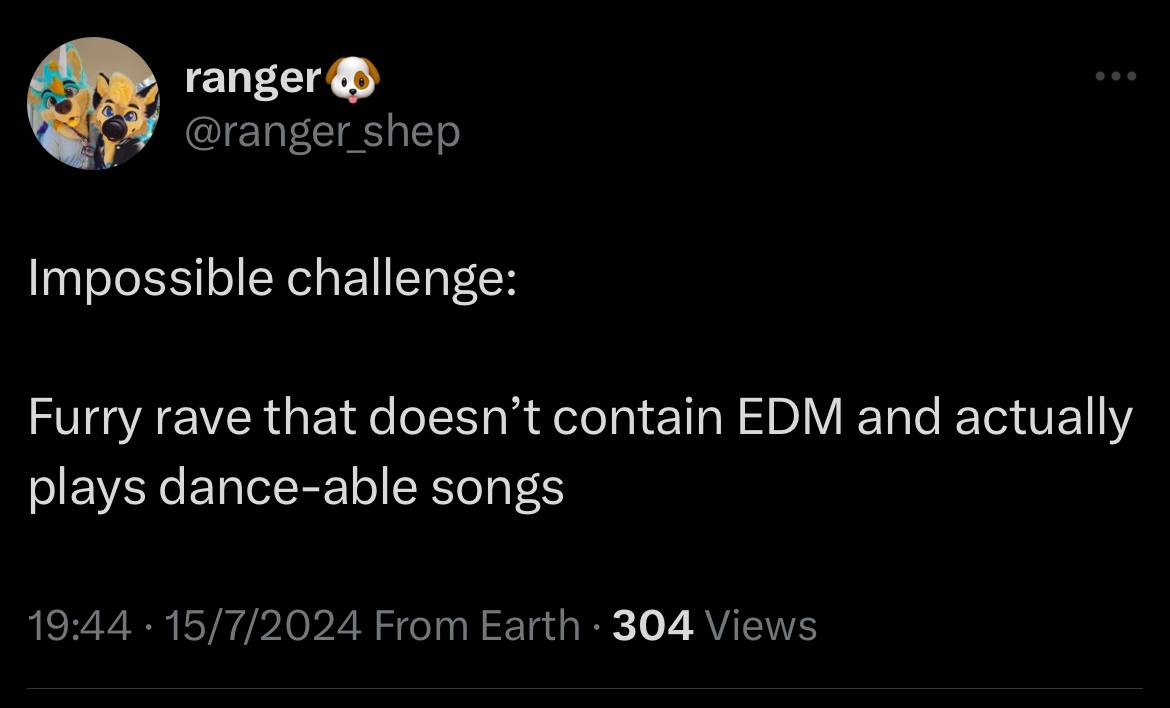Open the @ranger_shep handle link
1170x708 pixels.
(x=322, y=130)
